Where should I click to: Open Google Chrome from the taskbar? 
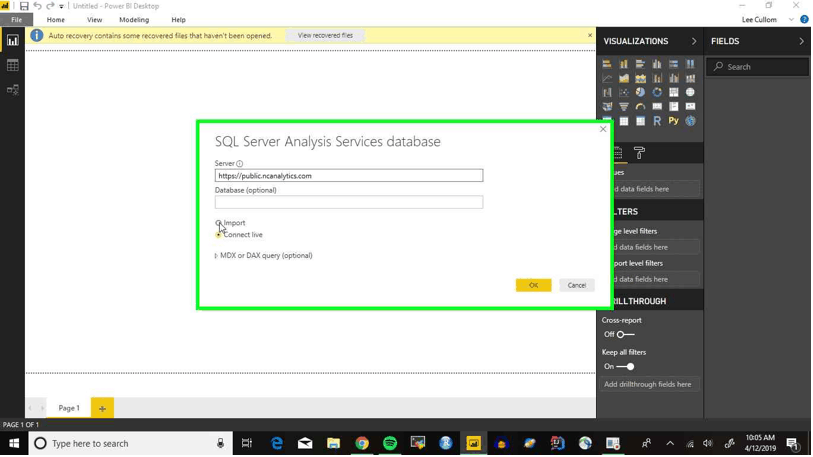coord(362,444)
